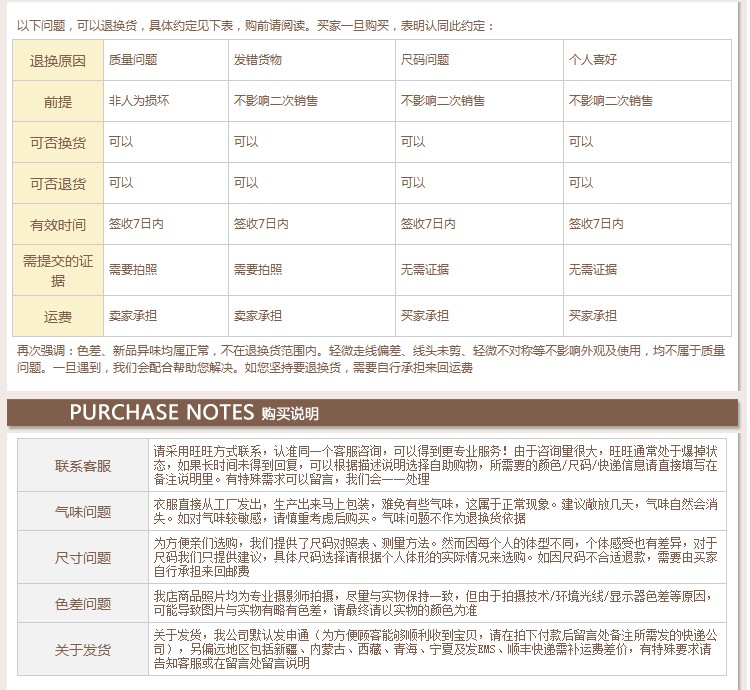Select the 前提 row label
750x690 pixels.
click(58, 101)
